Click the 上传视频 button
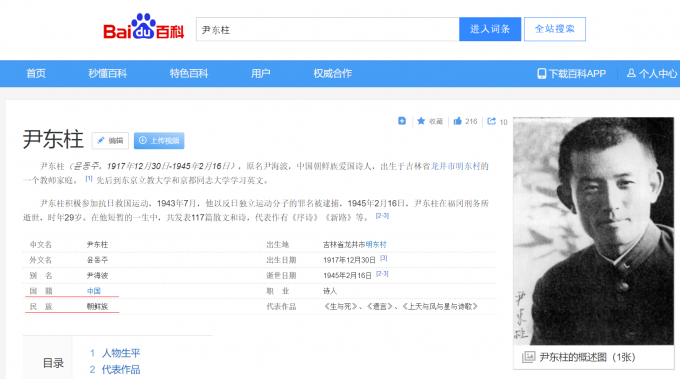Screen dimensions: 680x379 (159, 140)
